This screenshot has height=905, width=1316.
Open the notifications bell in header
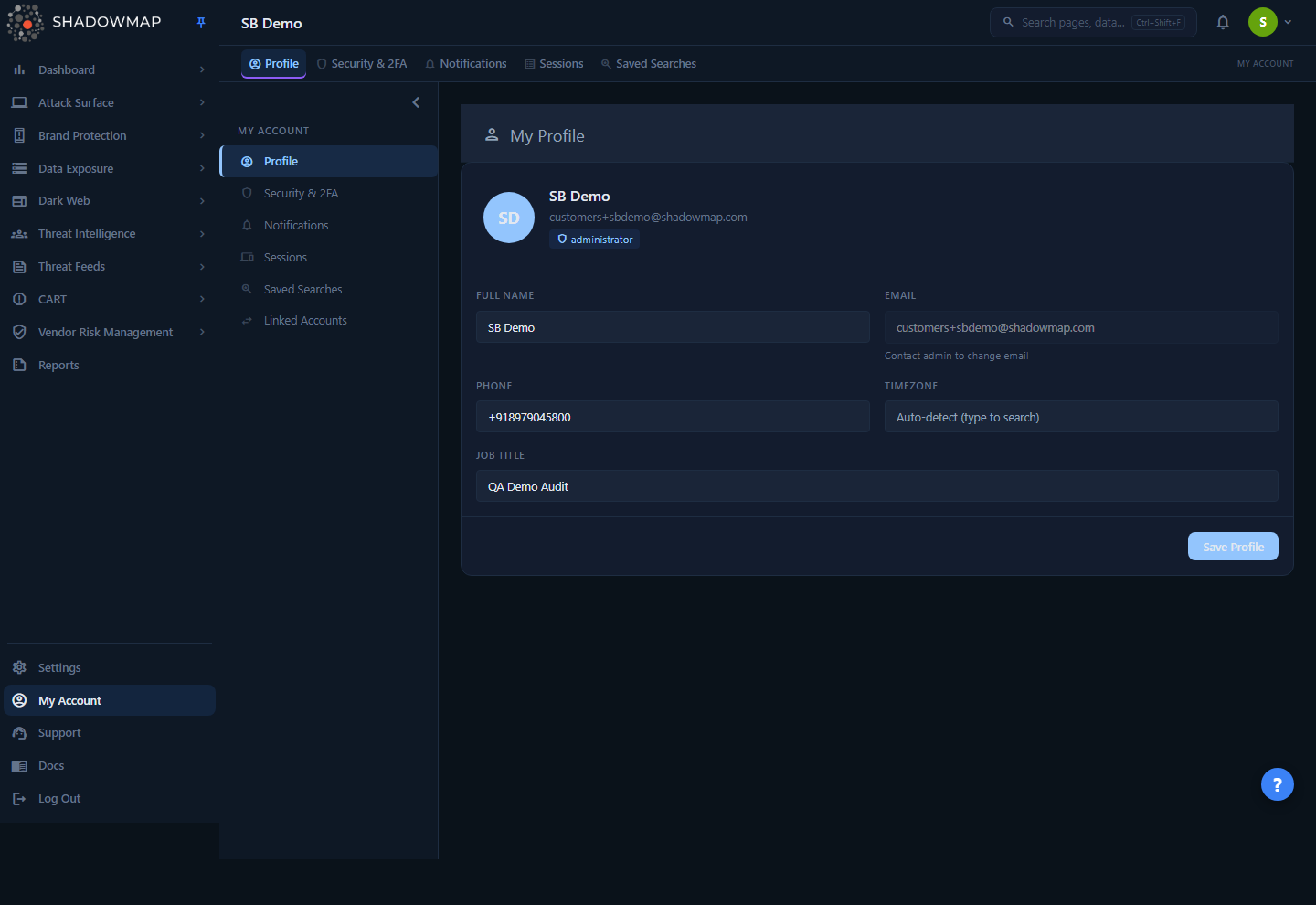1223,22
